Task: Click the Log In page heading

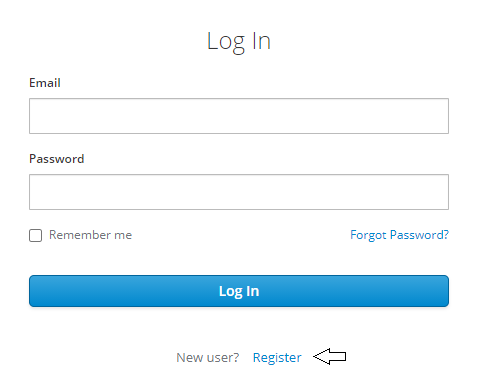Action: click(239, 42)
